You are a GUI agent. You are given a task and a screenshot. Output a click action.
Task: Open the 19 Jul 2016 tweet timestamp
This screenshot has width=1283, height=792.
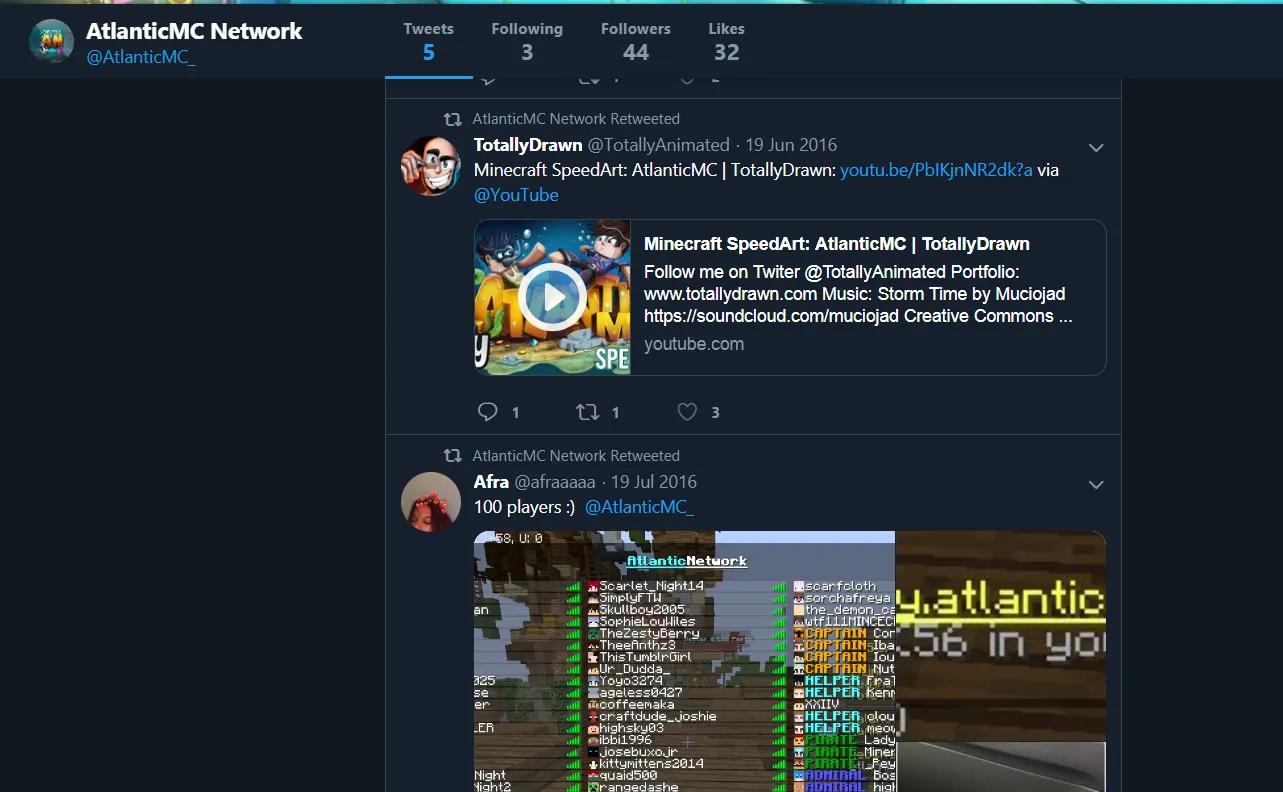[x=654, y=482]
